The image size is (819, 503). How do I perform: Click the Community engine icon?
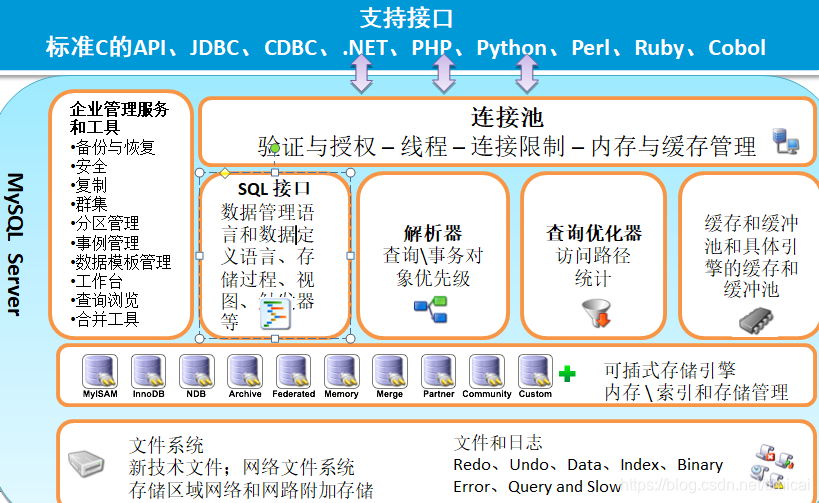(x=487, y=371)
